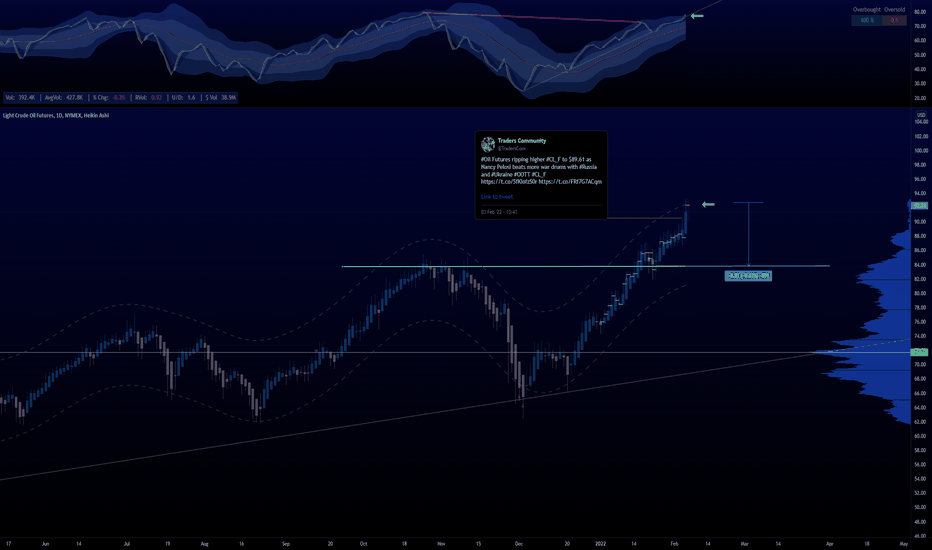
Task: Click the 'RVol: 0.92' stat
Action: click(x=149, y=98)
